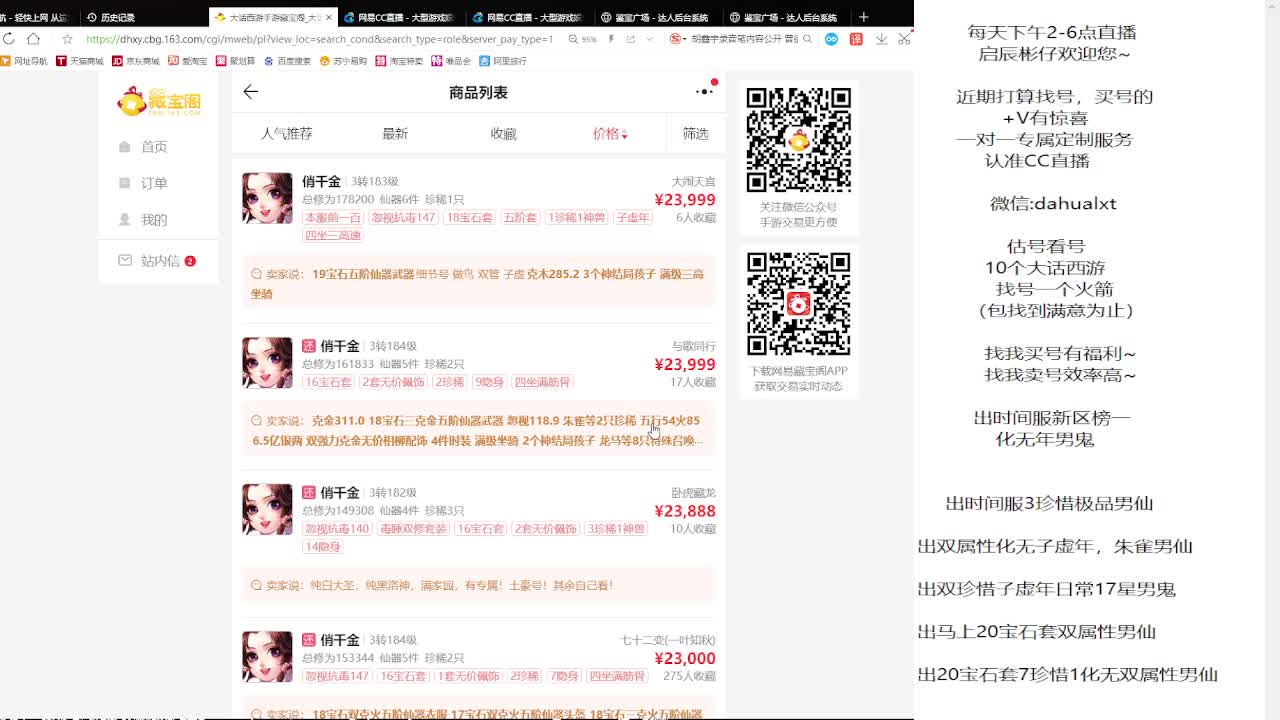The height and width of the screenshot is (720, 1280).
Task: Click the Sogou search box in toolbar
Action: click(x=740, y=39)
